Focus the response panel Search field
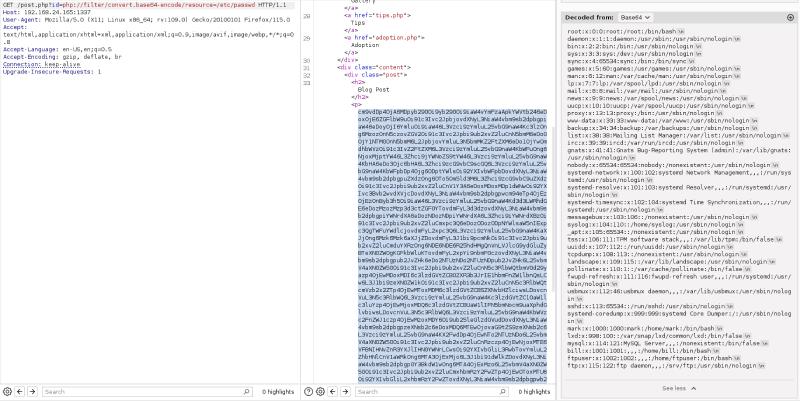This screenshot has height=401, width=800. [x=440, y=391]
